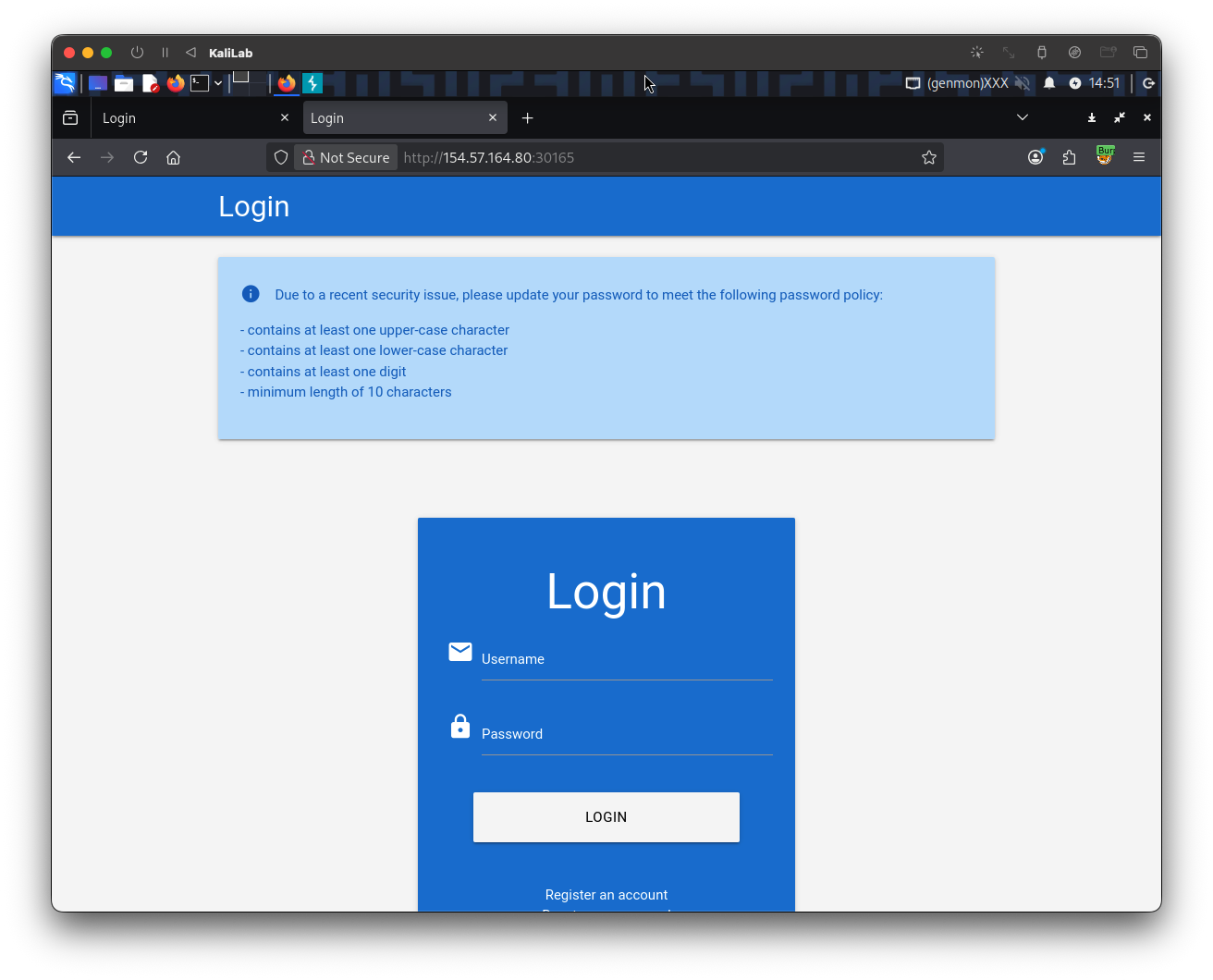Toggle the muted volume icon
The width and height of the screenshot is (1213, 980).
pos(1023,83)
